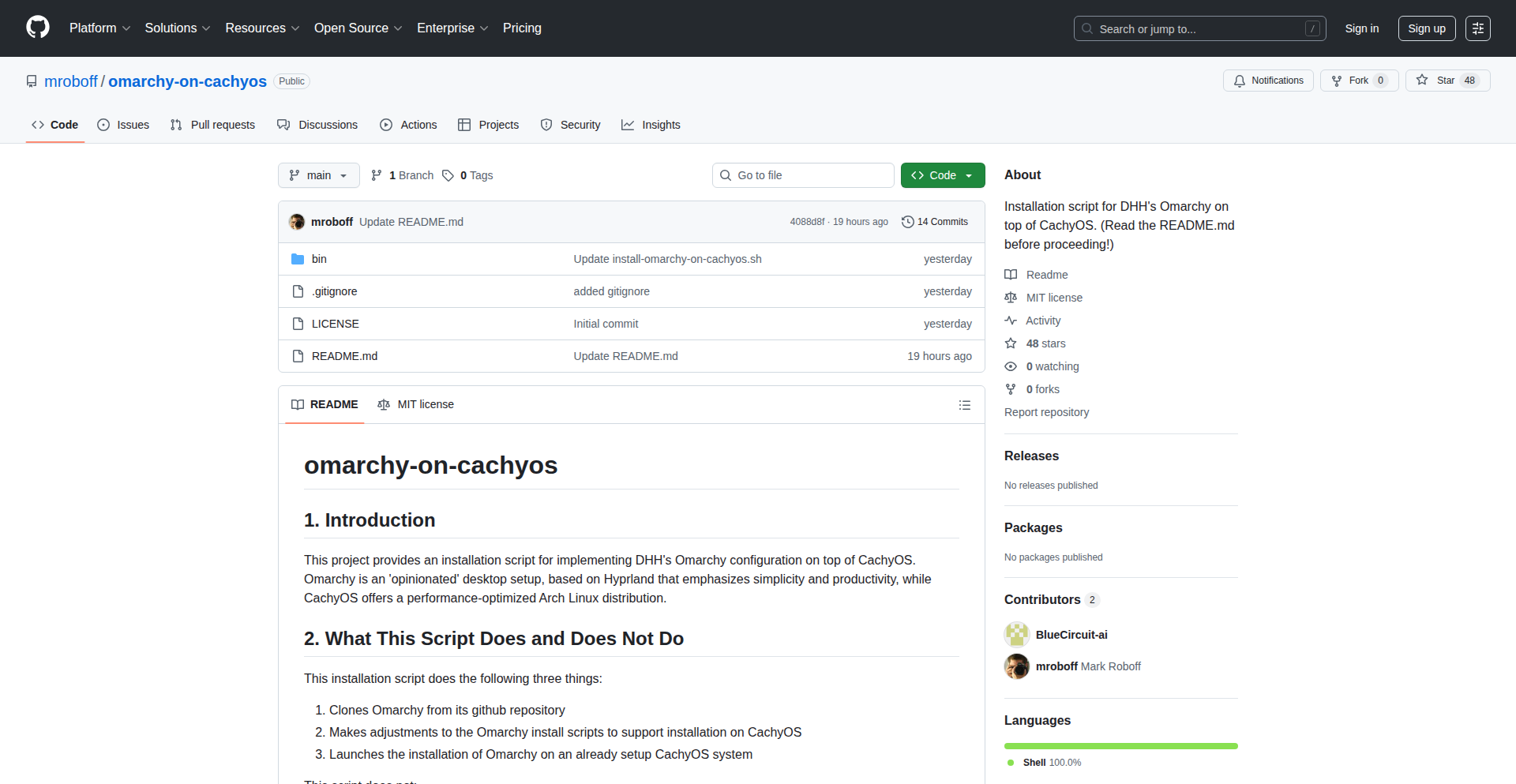
Task: Open the 14 Commits history link
Action: point(935,222)
